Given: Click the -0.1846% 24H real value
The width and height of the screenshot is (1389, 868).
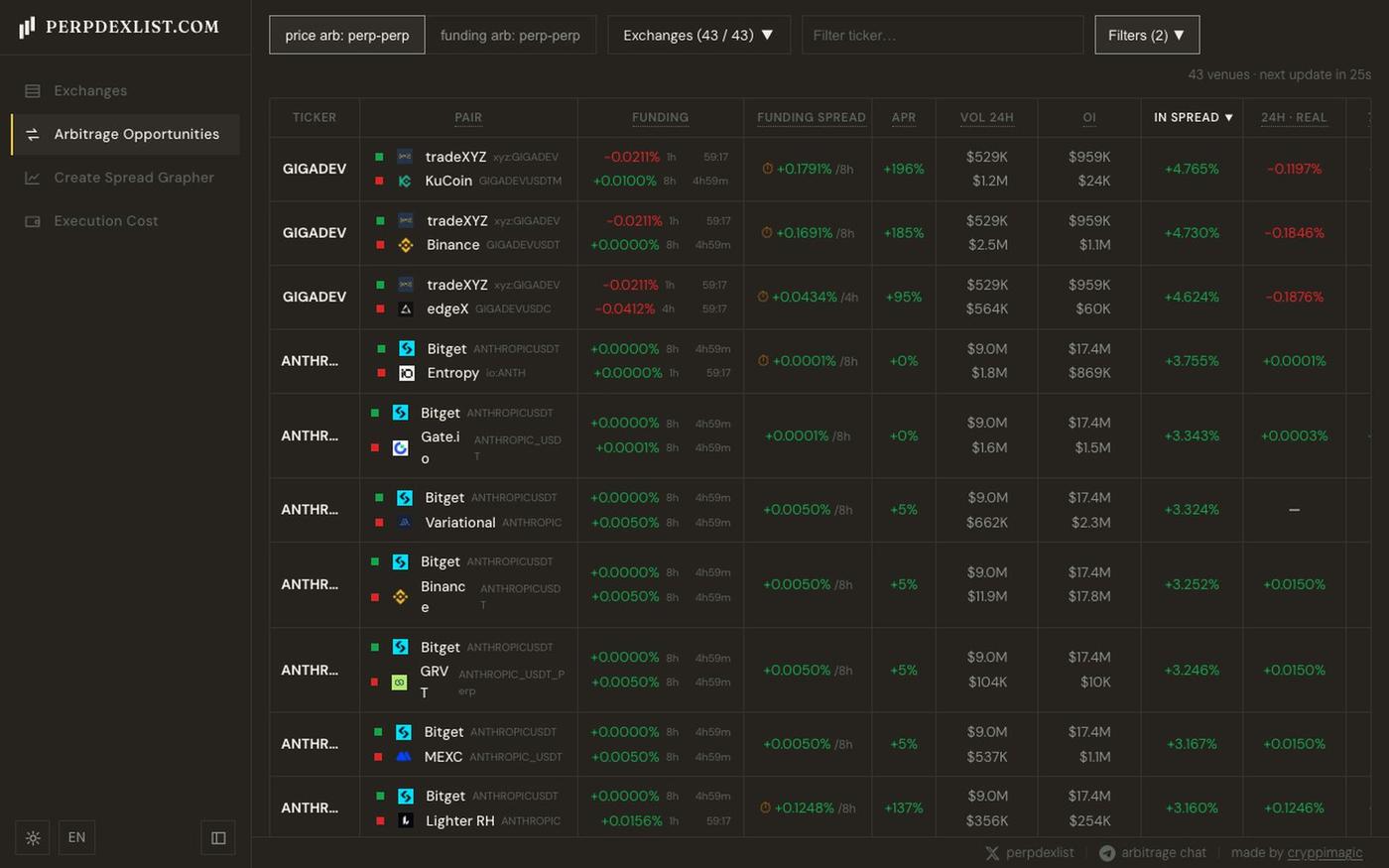Looking at the screenshot, I should tap(1295, 233).
